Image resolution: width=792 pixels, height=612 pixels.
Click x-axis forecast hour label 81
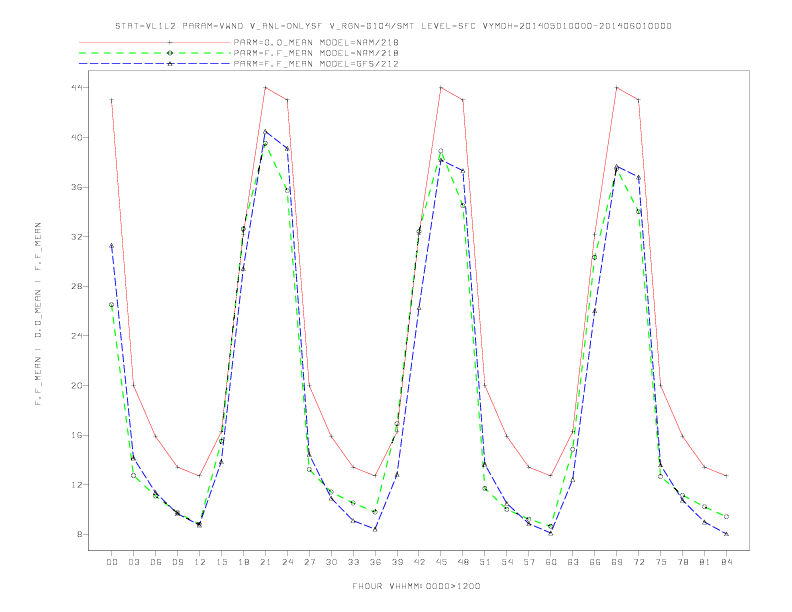click(705, 562)
